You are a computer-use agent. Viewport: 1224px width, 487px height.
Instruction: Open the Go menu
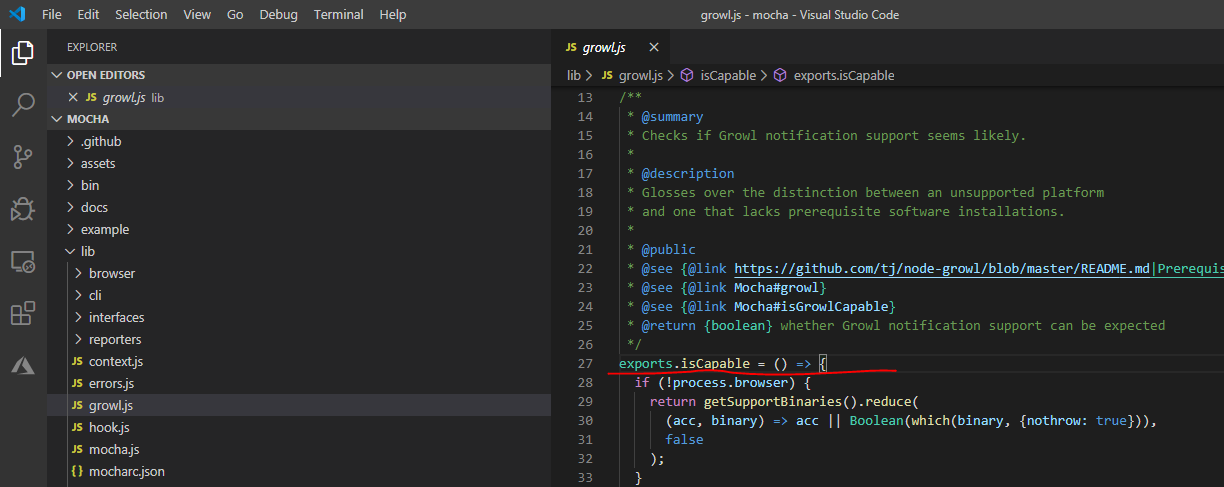point(235,15)
